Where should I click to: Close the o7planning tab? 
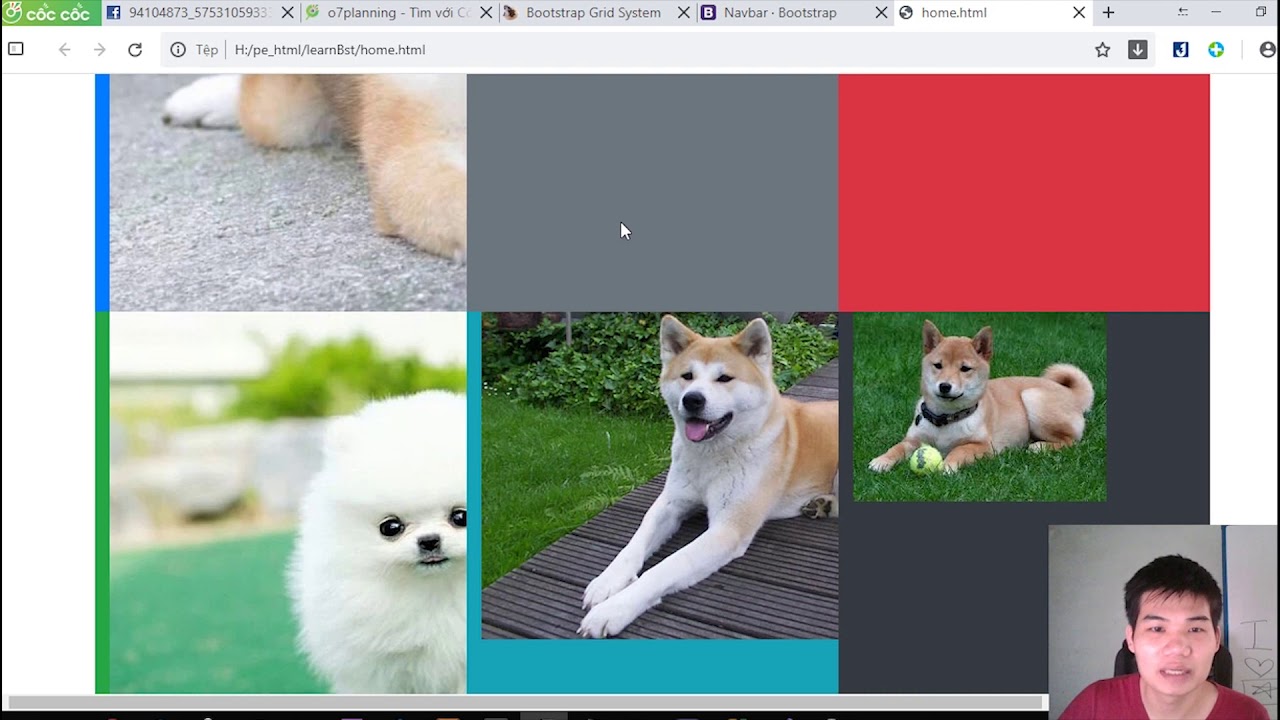486,13
